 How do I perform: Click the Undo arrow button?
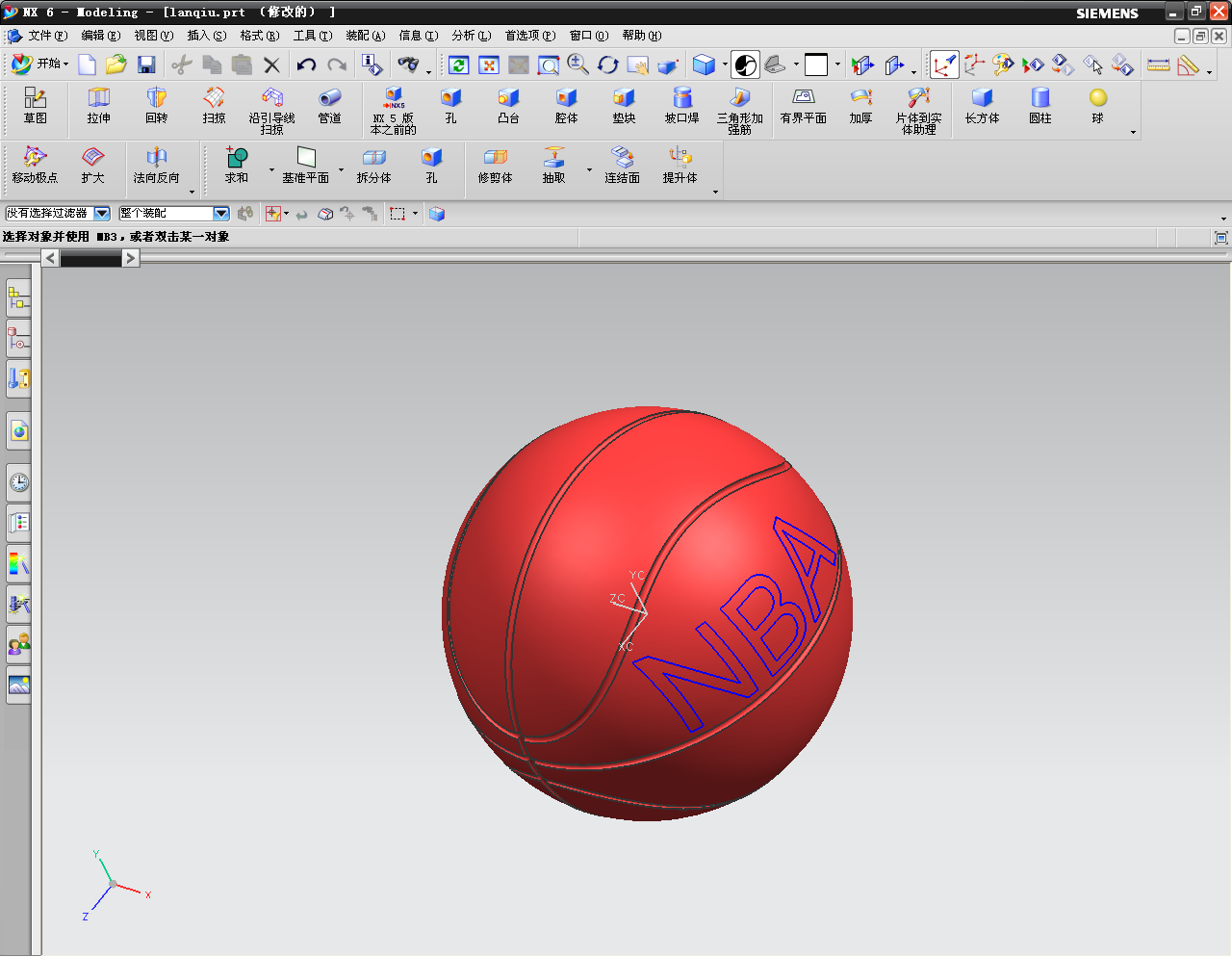(306, 65)
